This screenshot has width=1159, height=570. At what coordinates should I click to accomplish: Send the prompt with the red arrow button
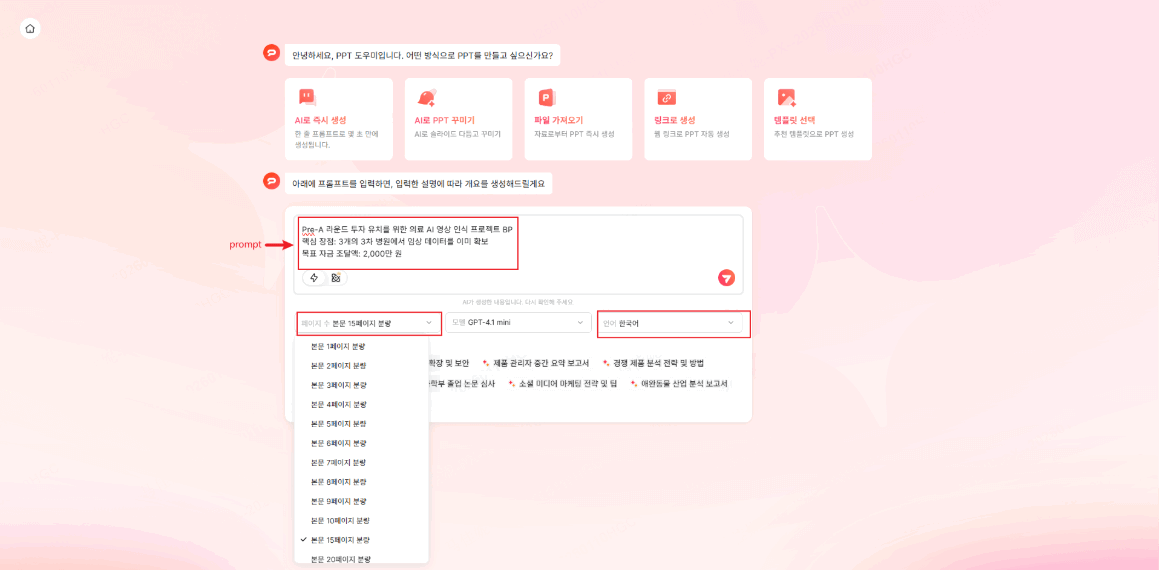coord(727,278)
